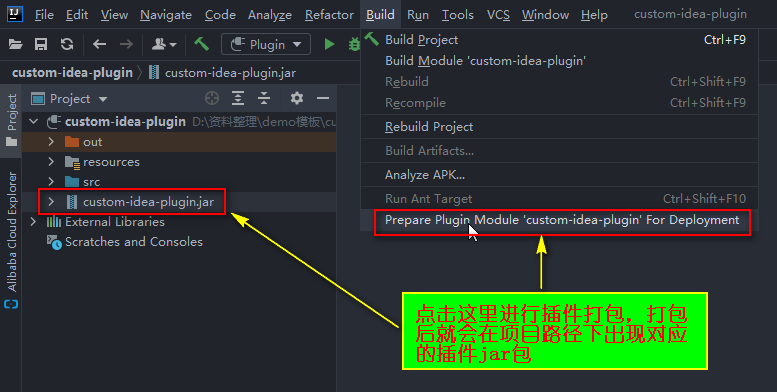Open the Refactor menu
The width and height of the screenshot is (777, 392).
click(x=329, y=15)
